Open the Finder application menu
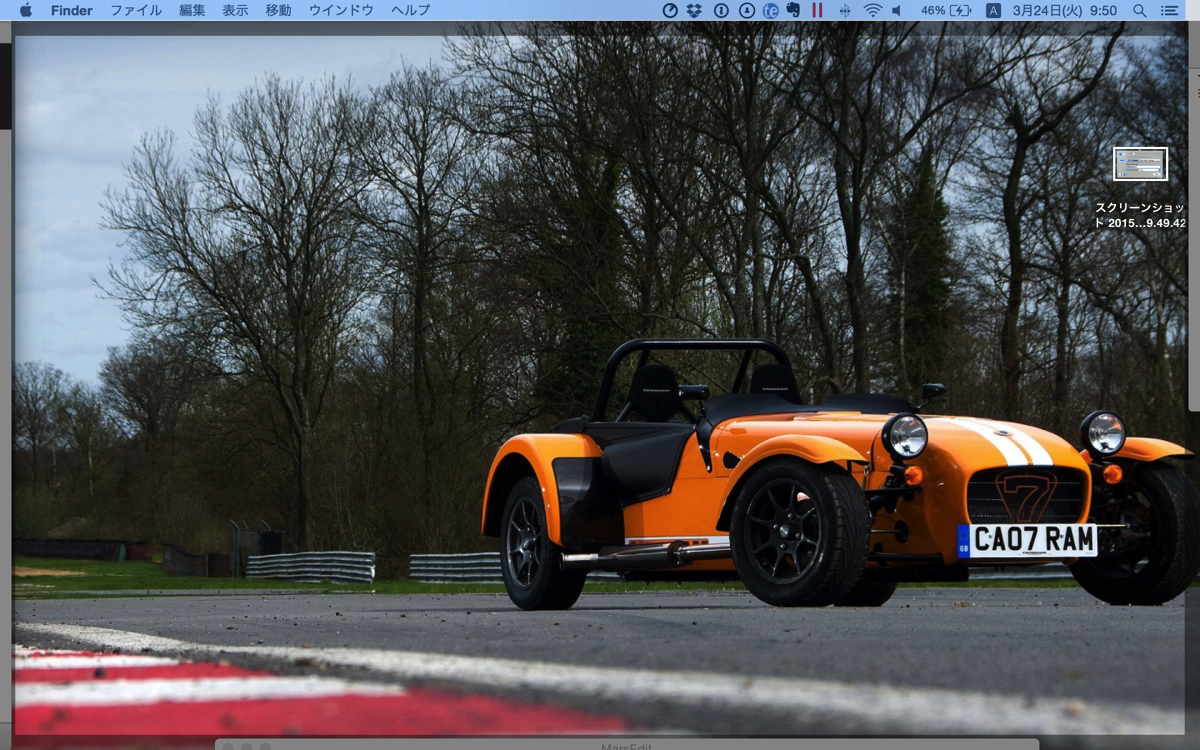1200x750 pixels. click(72, 10)
